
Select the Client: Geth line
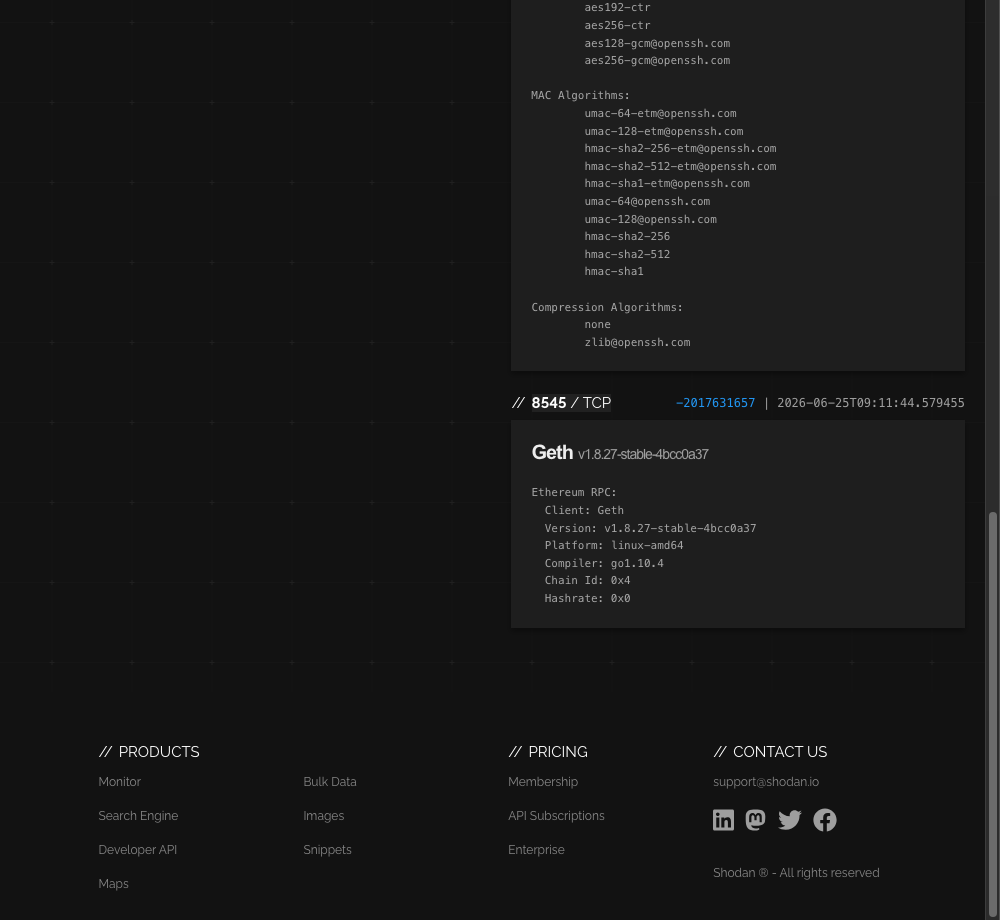(584, 510)
